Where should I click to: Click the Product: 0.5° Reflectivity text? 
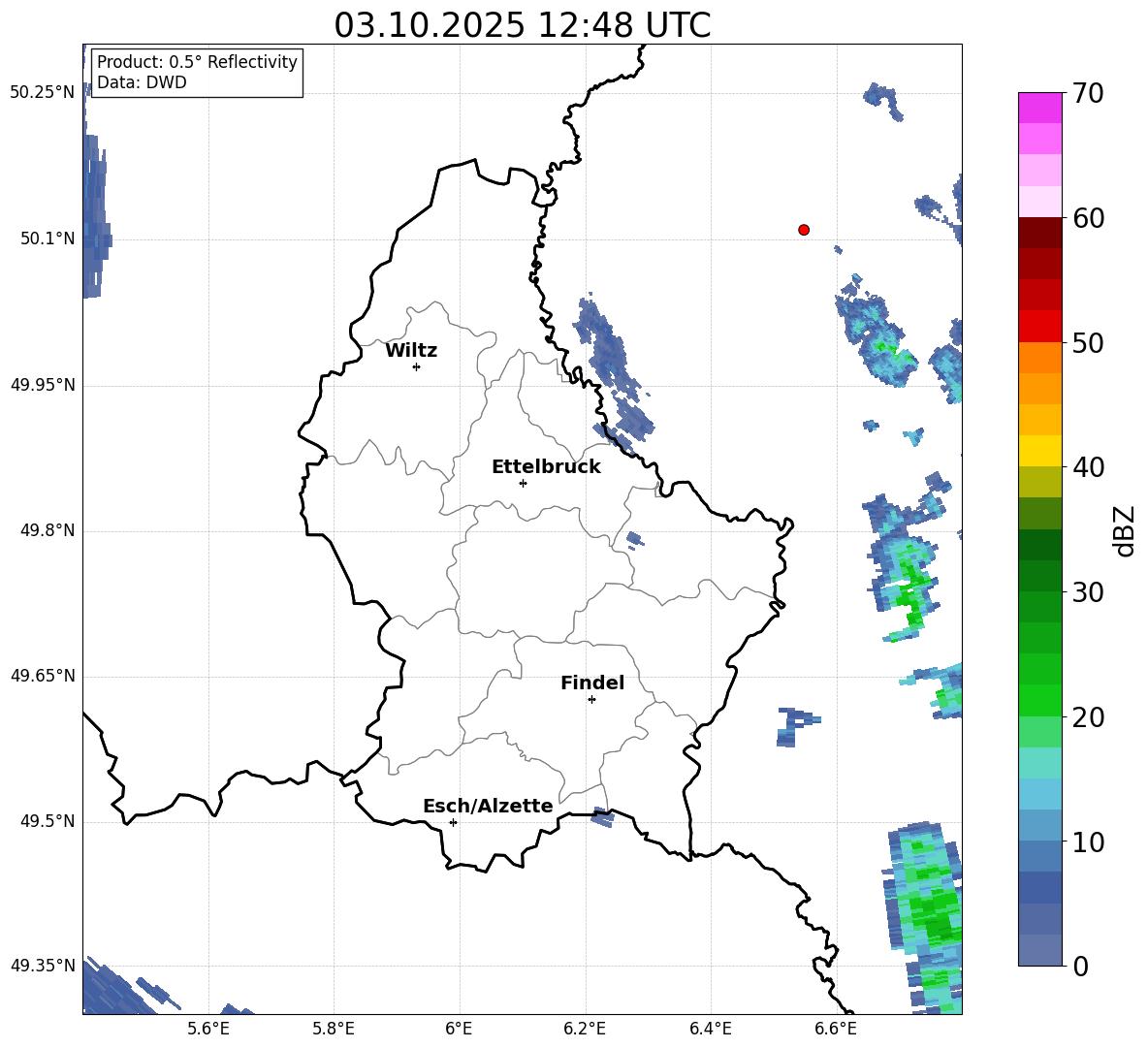(197, 61)
